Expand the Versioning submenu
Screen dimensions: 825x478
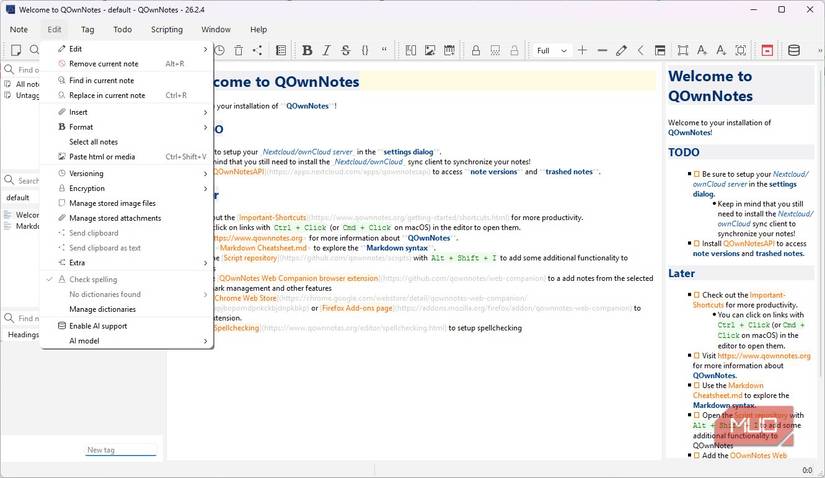[x=126, y=173]
